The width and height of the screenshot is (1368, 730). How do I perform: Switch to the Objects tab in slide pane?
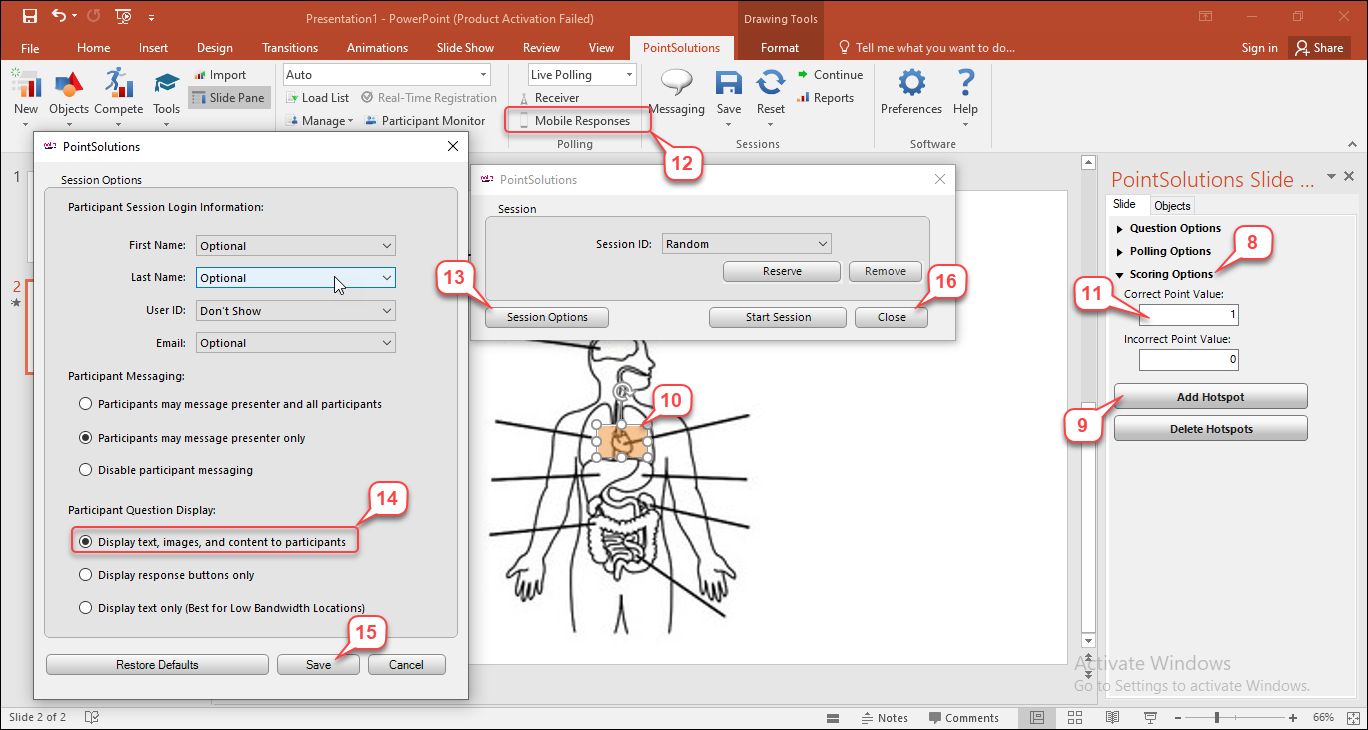coord(1172,205)
